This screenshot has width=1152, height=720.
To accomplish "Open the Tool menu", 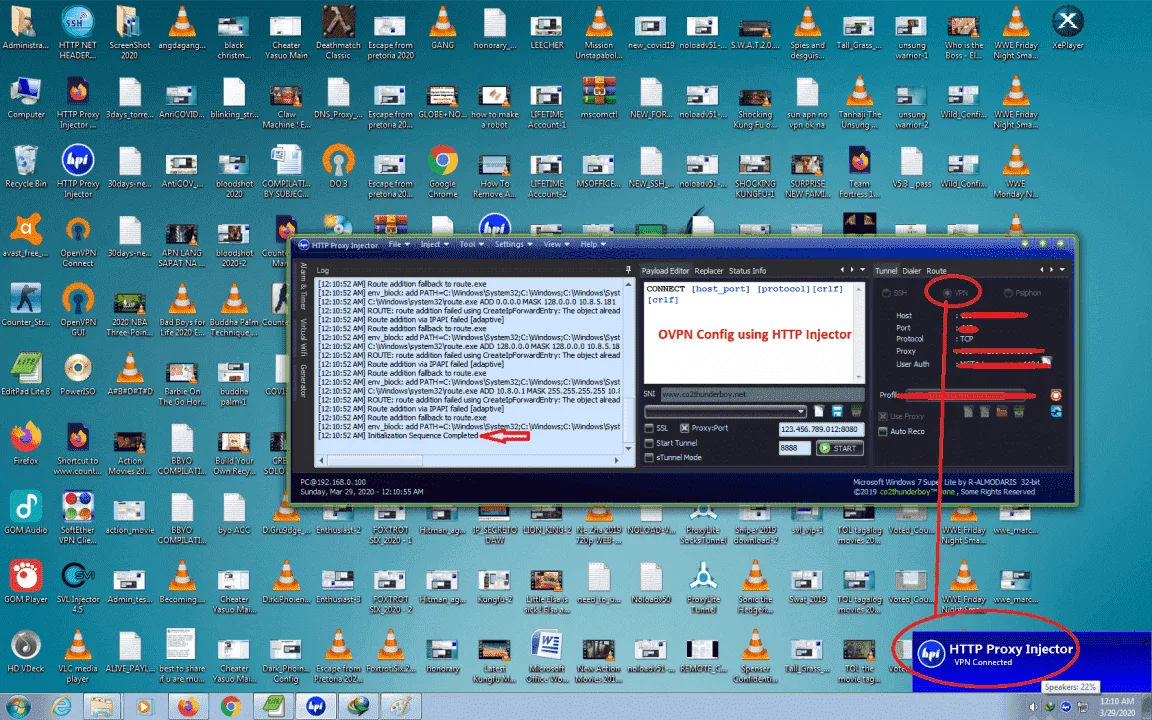I will [x=472, y=245].
